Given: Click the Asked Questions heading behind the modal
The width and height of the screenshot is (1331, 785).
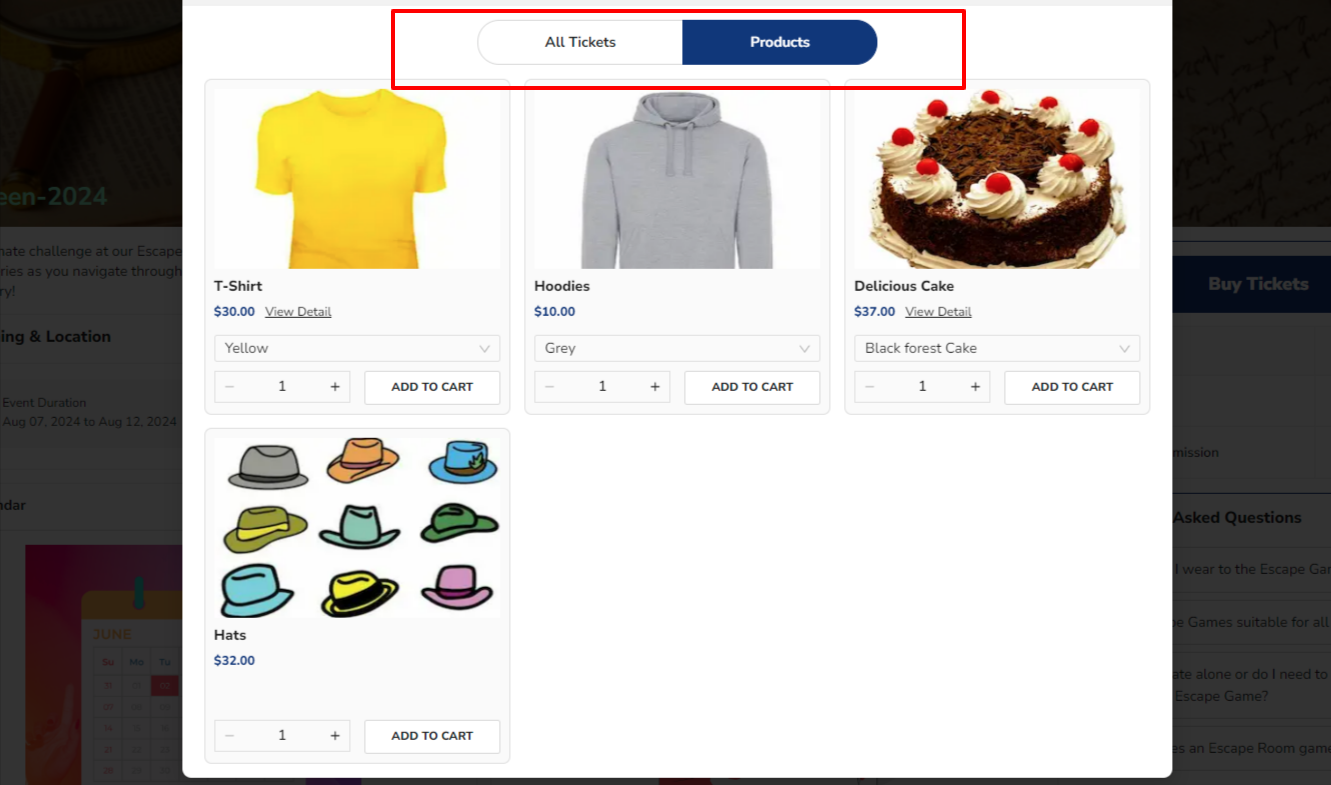Looking at the screenshot, I should pos(1237,518).
